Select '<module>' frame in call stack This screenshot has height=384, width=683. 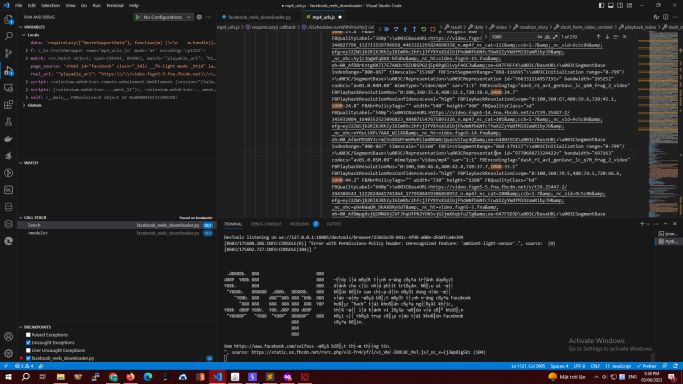pos(117,233)
